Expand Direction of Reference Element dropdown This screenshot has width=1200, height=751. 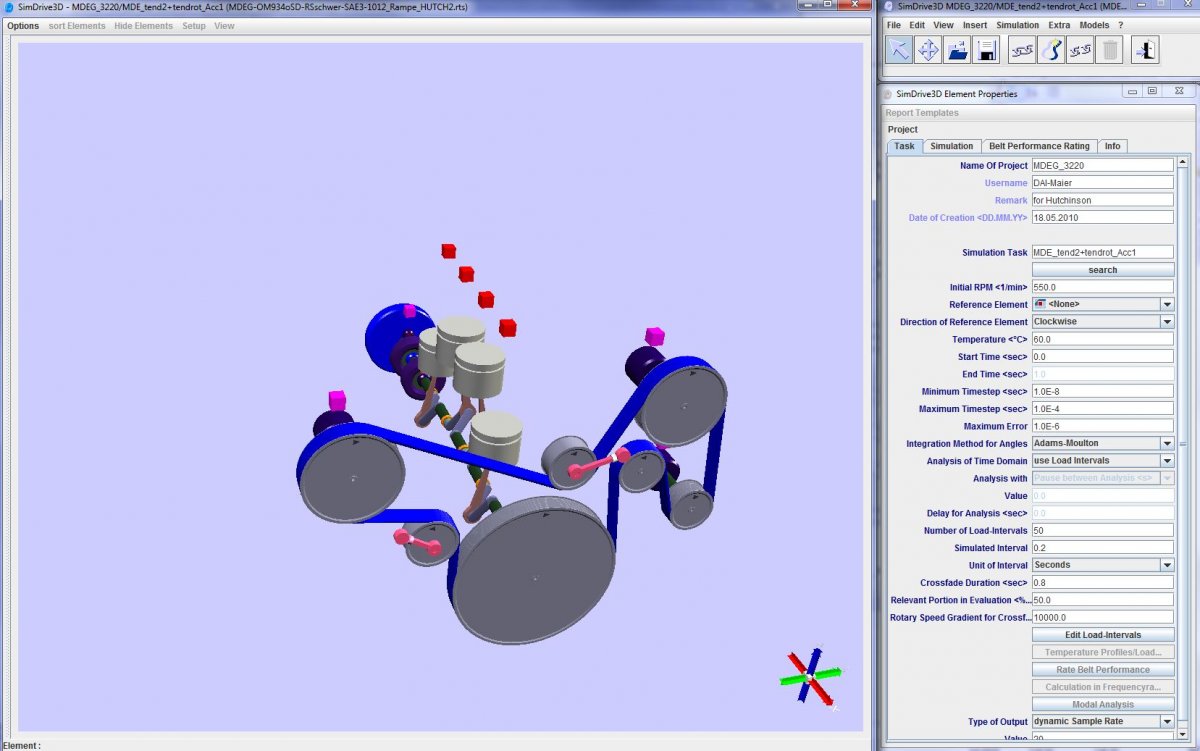1167,322
